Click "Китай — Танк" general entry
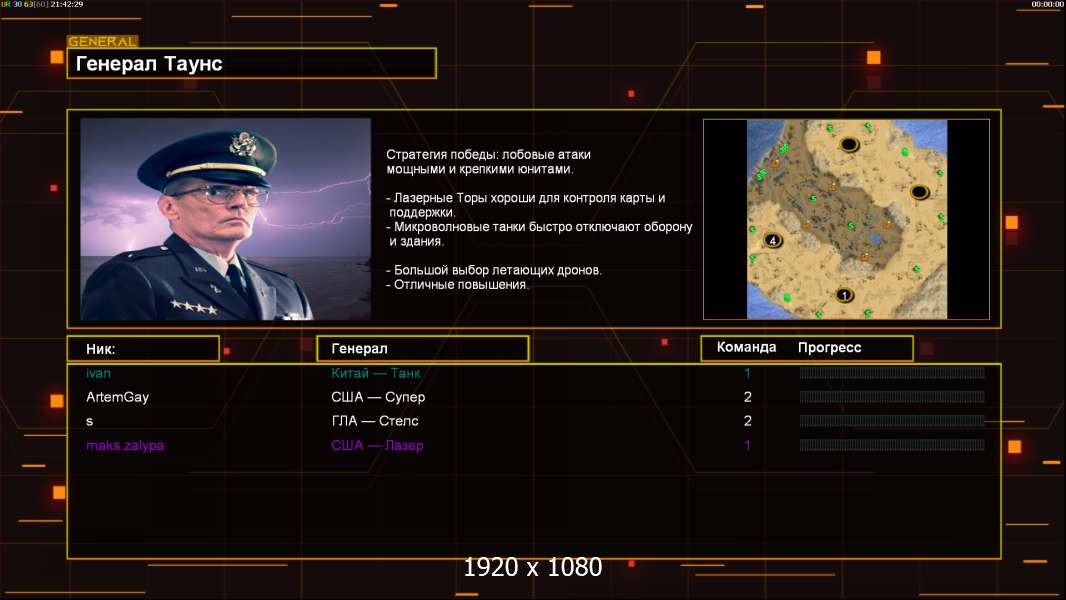Viewport: 1066px width, 600px height. click(376, 373)
